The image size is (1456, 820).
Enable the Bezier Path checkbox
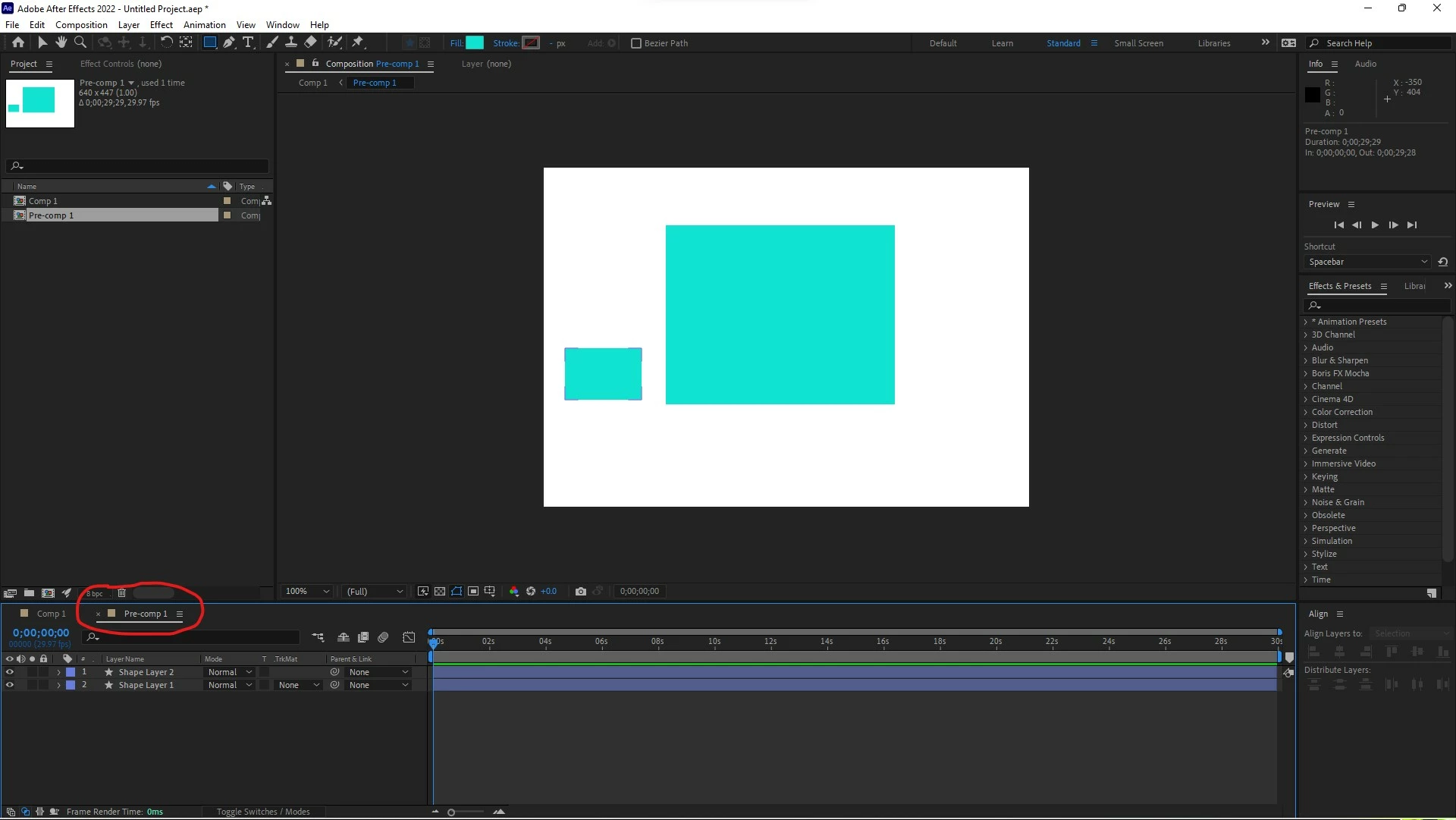(x=636, y=43)
